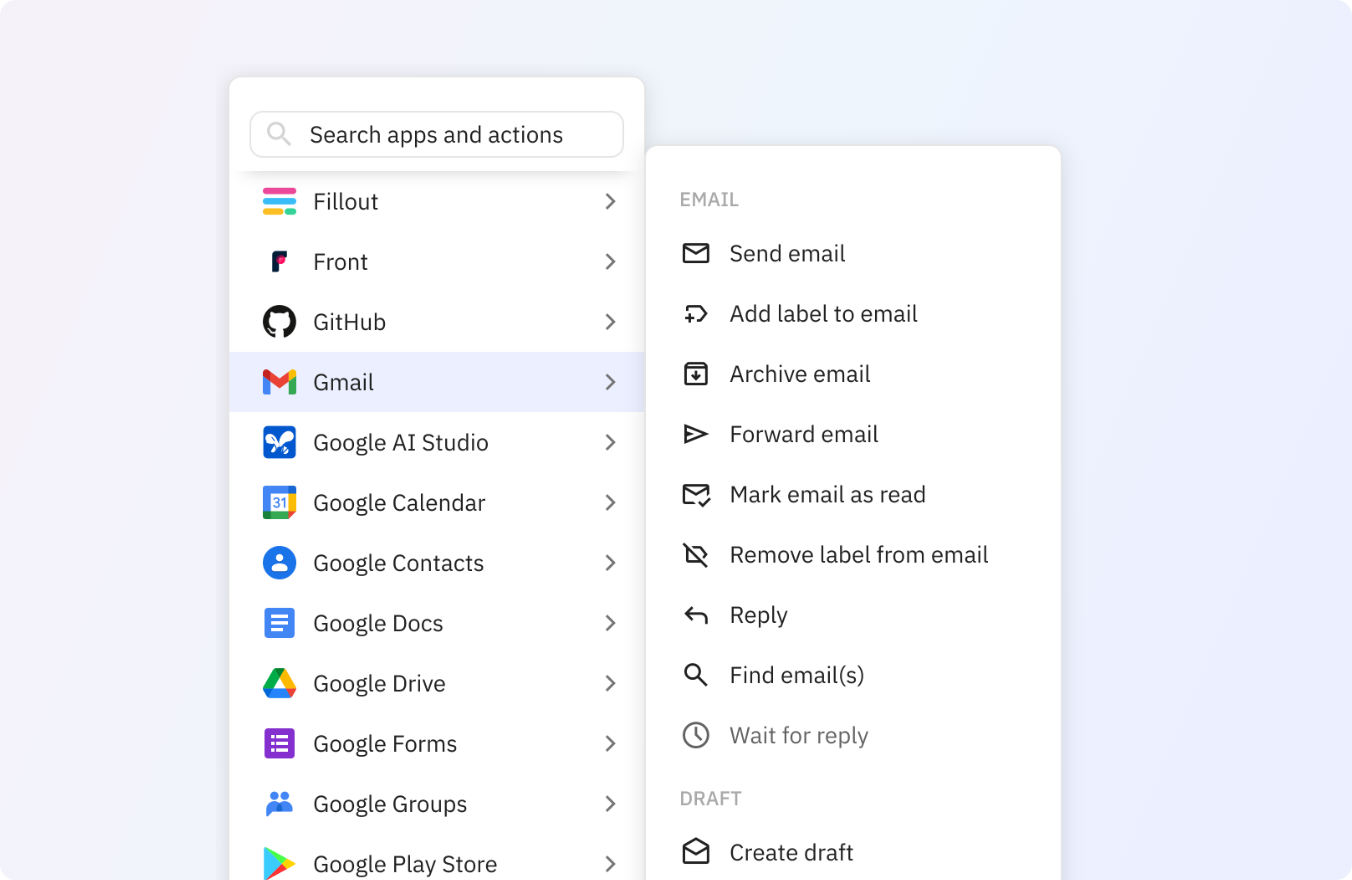
Task: Open the Google Calendar label
Action: (399, 503)
